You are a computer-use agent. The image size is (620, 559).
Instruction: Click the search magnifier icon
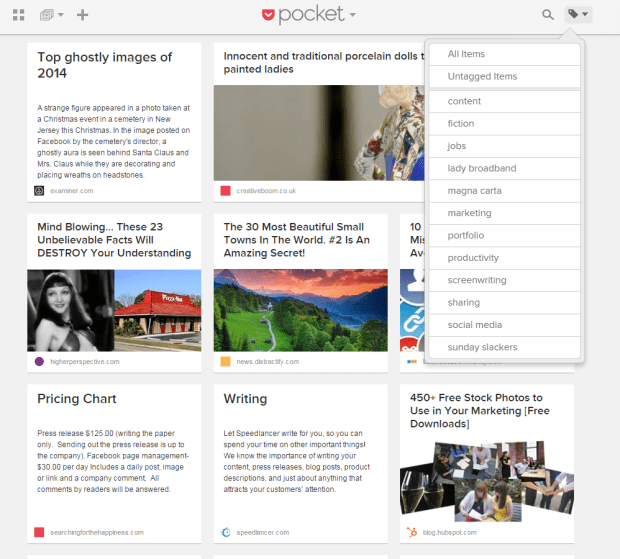547,15
